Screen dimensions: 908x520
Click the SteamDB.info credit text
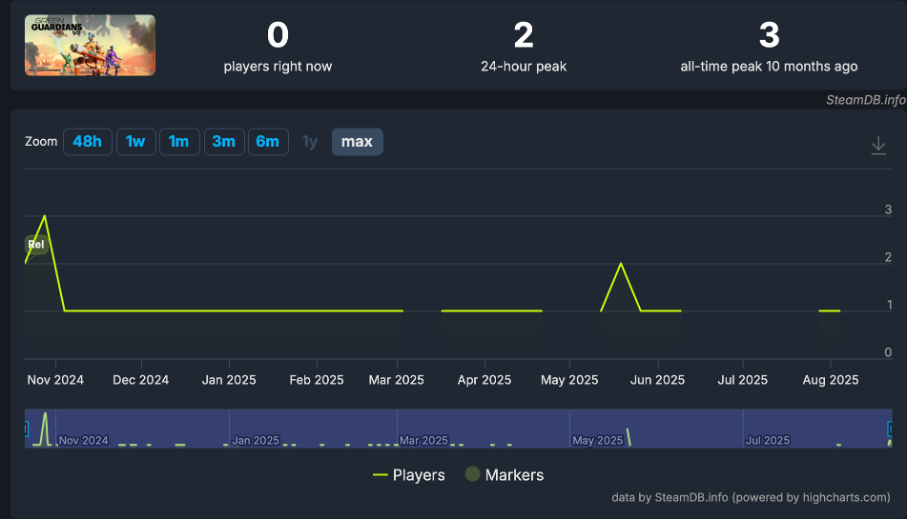click(865, 100)
